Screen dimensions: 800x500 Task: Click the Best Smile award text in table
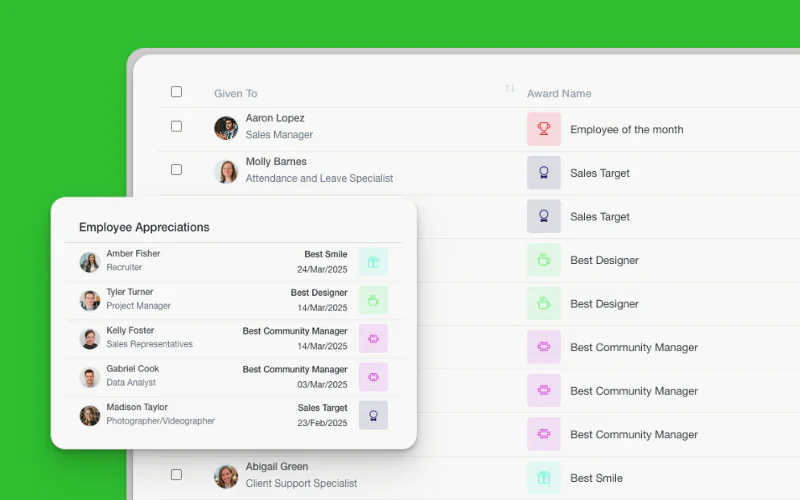596,478
